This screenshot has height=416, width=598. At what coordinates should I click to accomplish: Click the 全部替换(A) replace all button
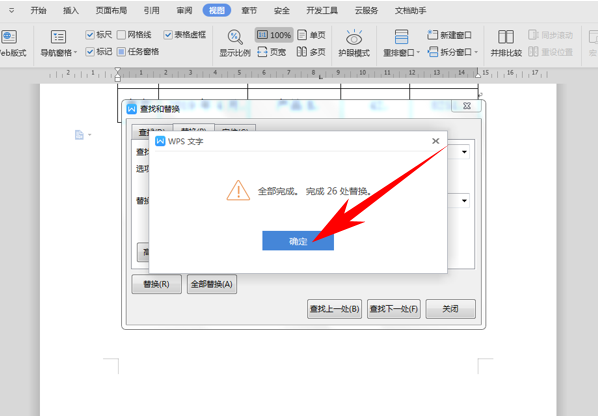tap(212, 284)
